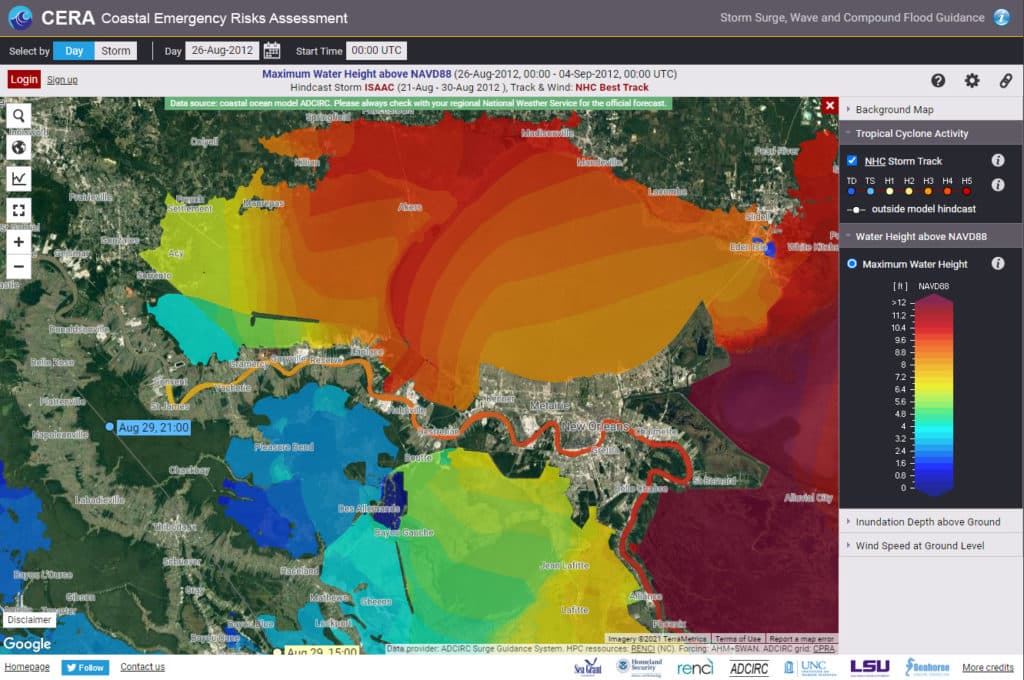
Task: Select the Maximum Water Height radio button
Action: coord(852,264)
